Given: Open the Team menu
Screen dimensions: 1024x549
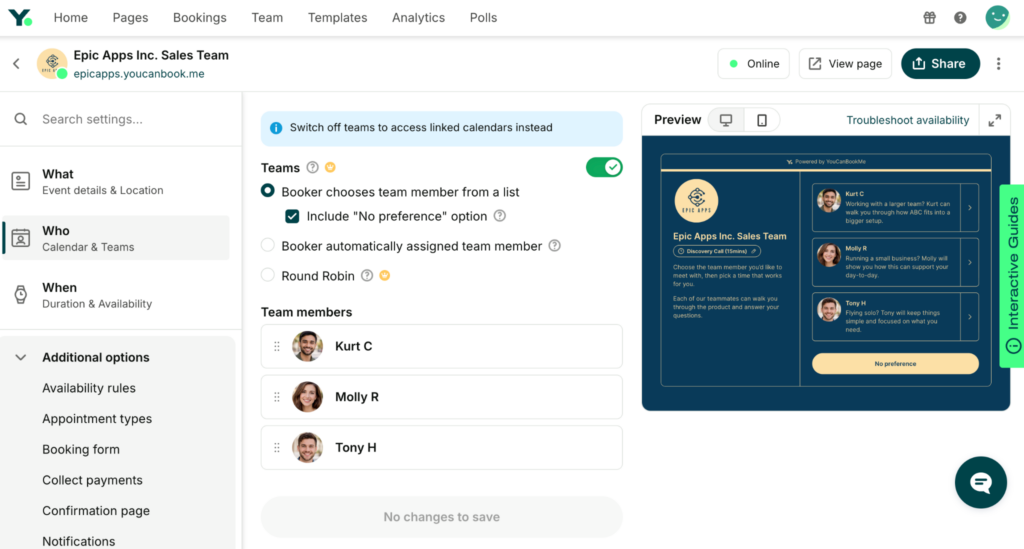Looking at the screenshot, I should [x=267, y=18].
